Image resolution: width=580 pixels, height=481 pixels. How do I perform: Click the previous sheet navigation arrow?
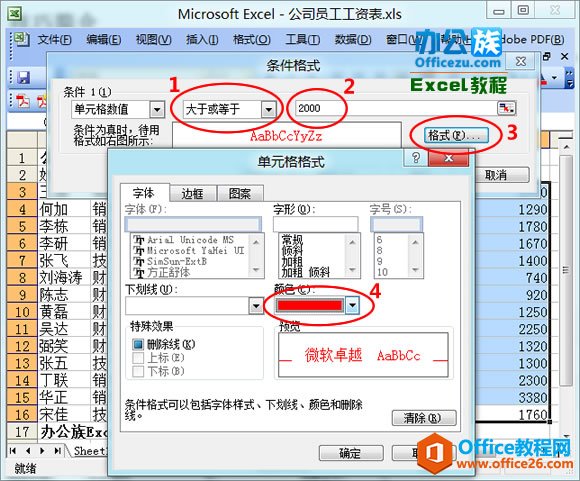(x=28, y=451)
